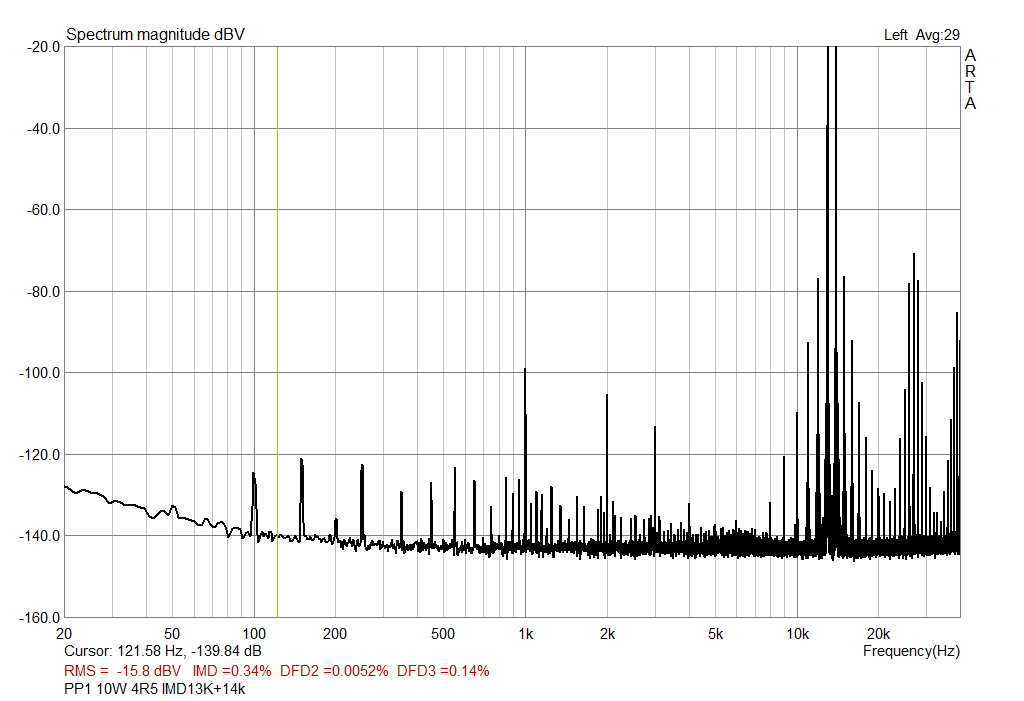
Task: Click the '50' frequency axis label
Action: [172, 634]
